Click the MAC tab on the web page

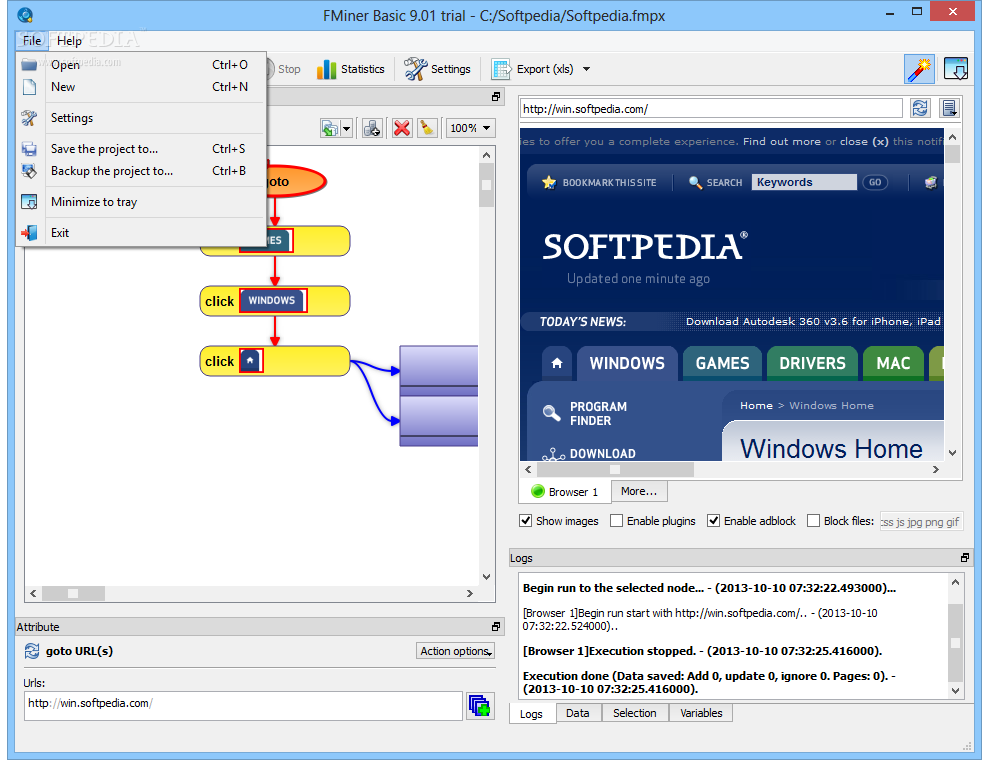click(893, 363)
